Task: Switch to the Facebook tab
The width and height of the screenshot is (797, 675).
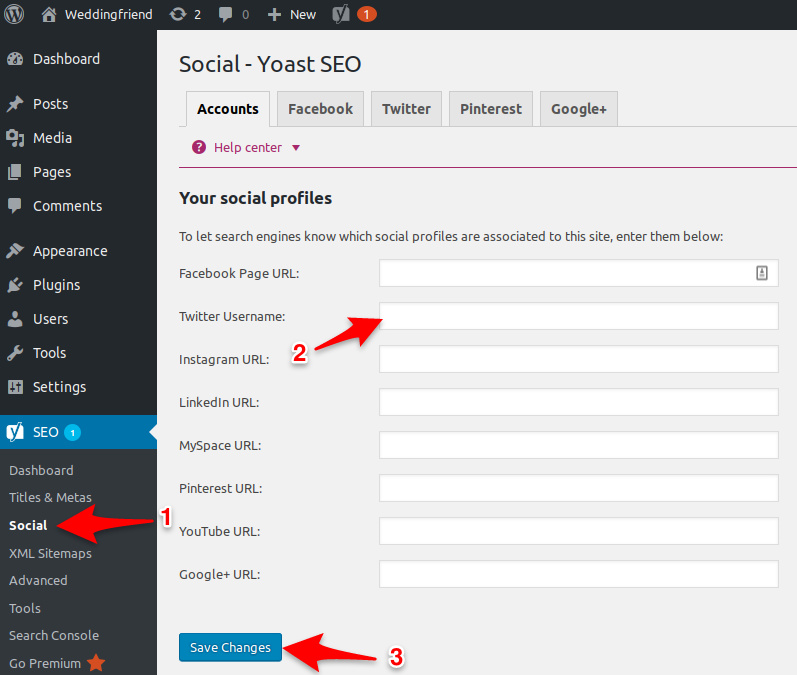Action: 320,109
